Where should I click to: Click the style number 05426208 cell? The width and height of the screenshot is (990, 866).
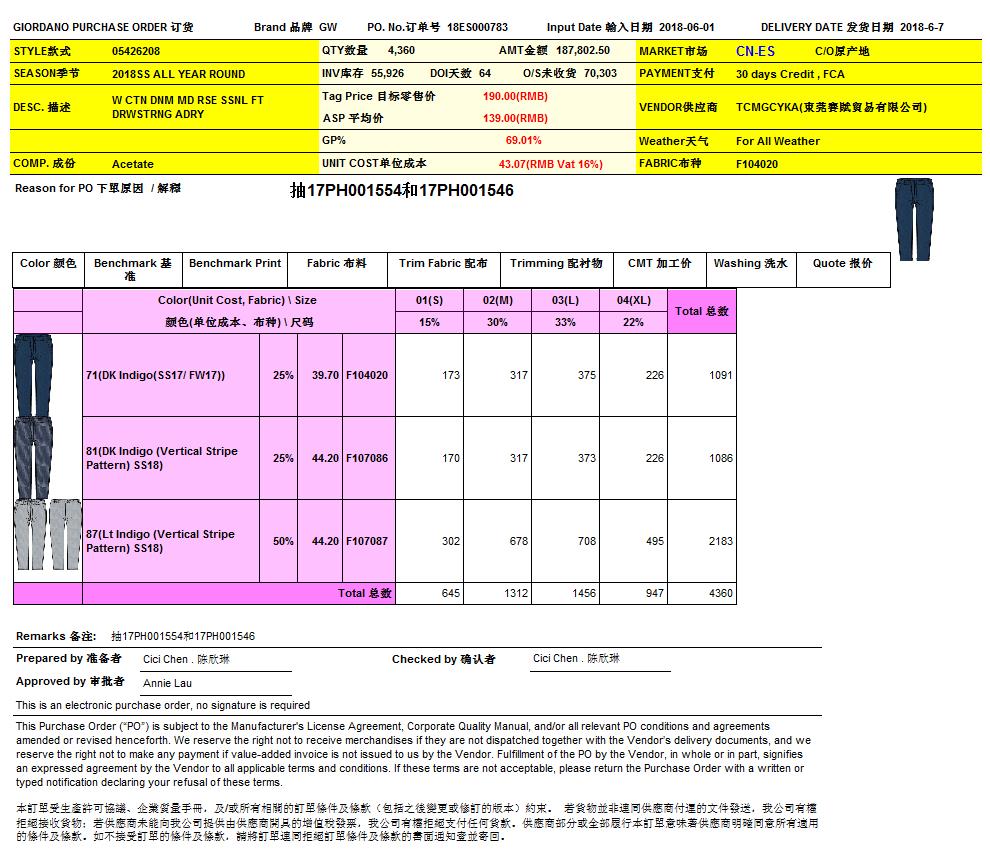(x=136, y=50)
